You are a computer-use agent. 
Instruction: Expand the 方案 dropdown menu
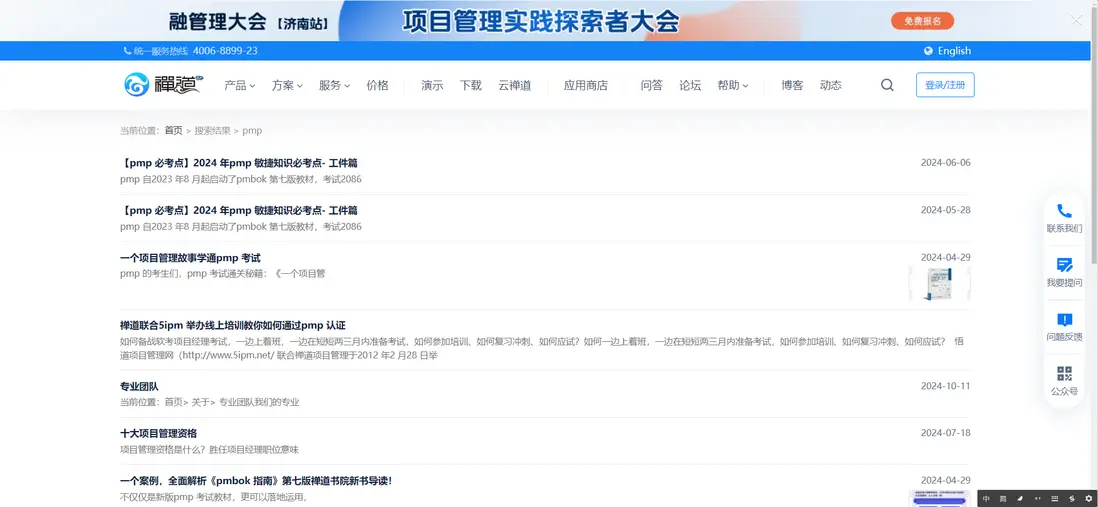coord(287,85)
